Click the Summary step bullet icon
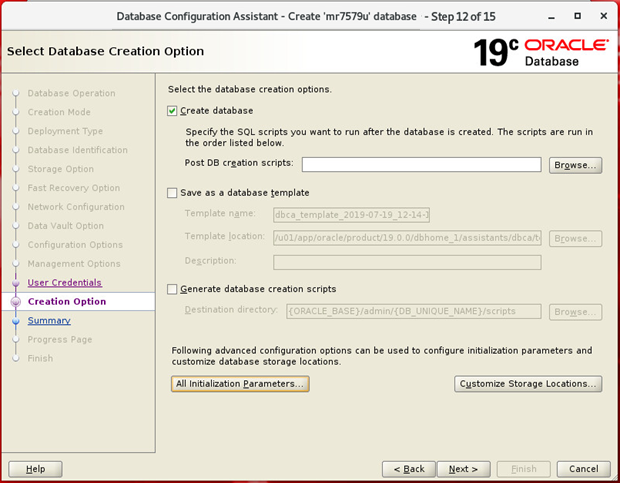 [16, 321]
